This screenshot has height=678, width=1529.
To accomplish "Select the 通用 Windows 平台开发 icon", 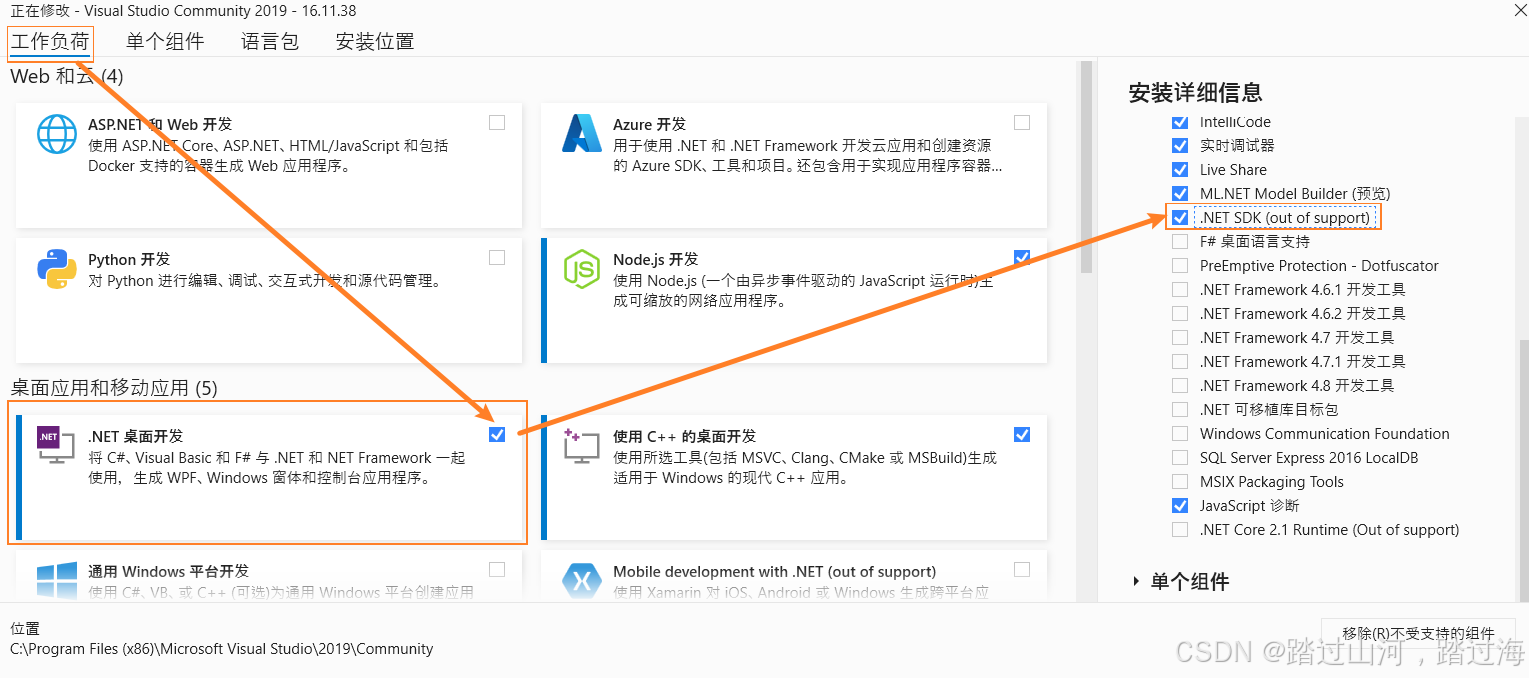I will (x=57, y=580).
